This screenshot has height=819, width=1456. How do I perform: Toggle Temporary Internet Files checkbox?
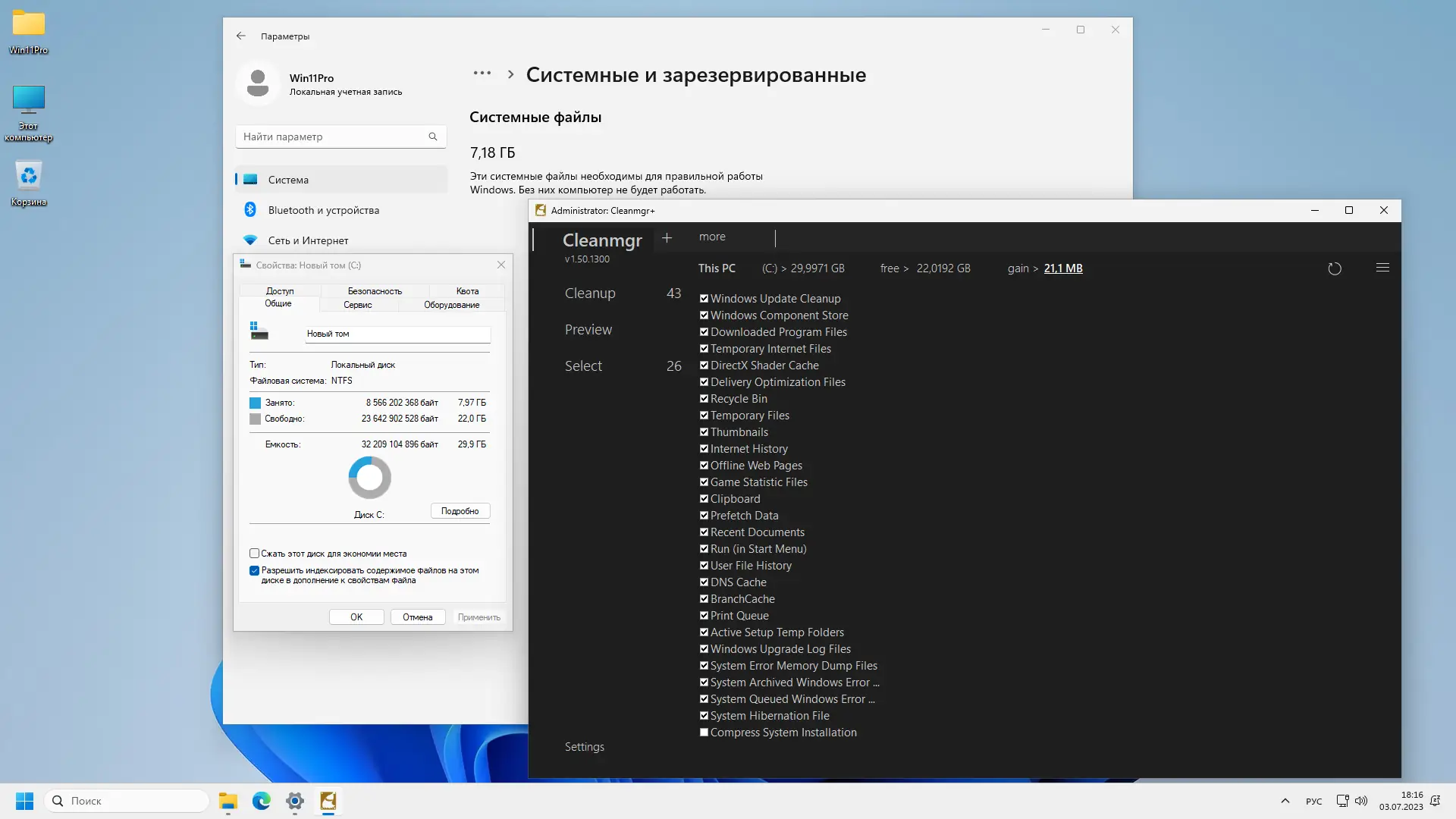[x=704, y=349]
